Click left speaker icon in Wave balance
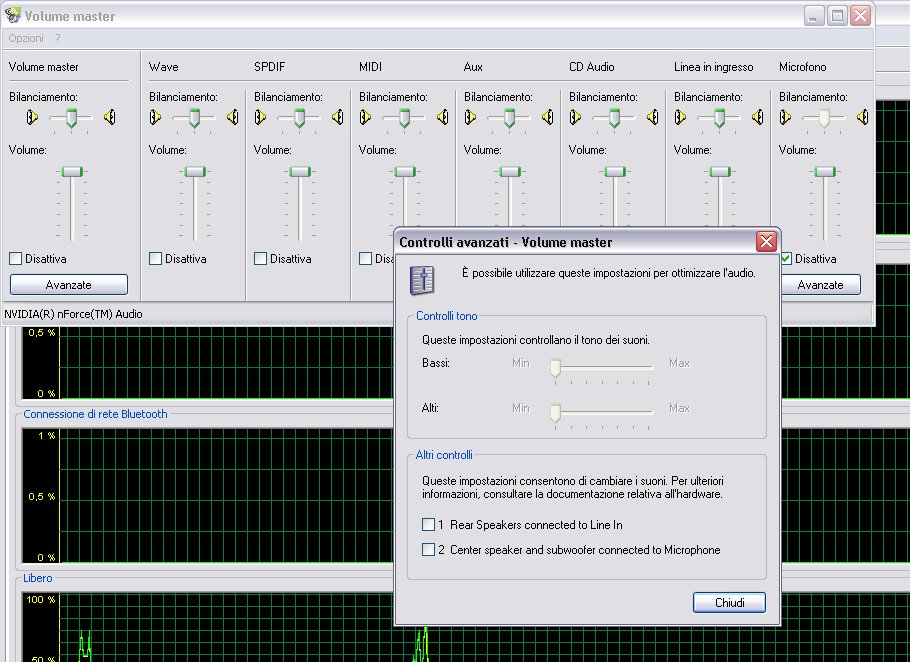Viewport: 910px width, 662px height. click(155, 117)
